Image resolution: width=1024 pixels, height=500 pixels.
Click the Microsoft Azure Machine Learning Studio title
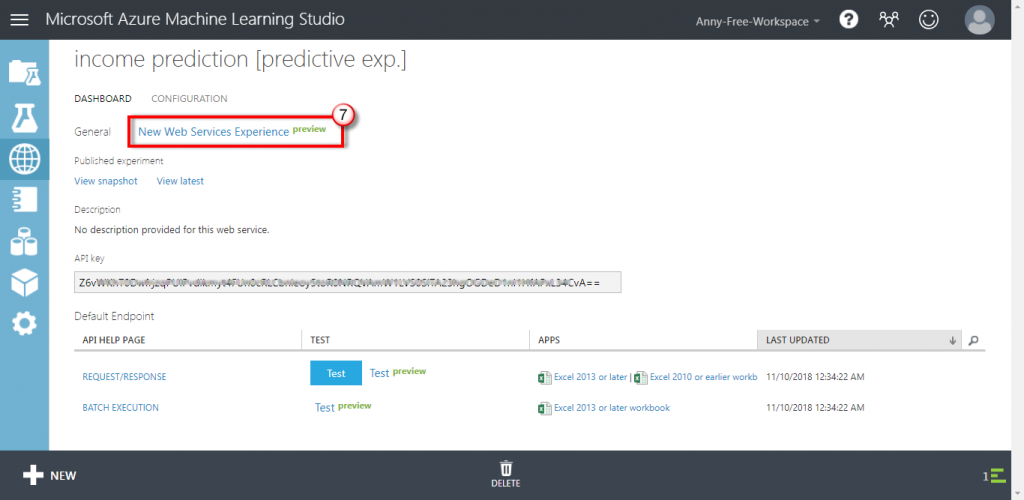click(195, 20)
